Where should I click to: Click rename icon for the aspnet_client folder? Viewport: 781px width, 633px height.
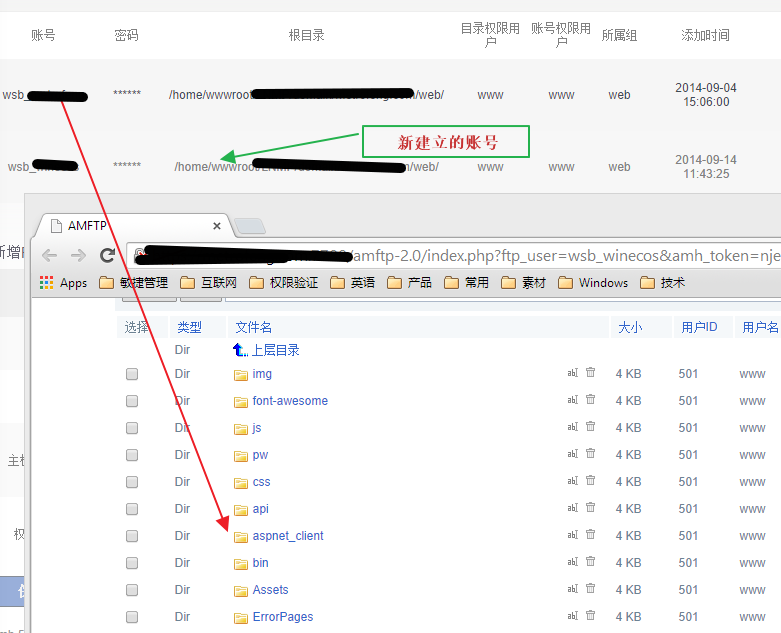click(573, 535)
